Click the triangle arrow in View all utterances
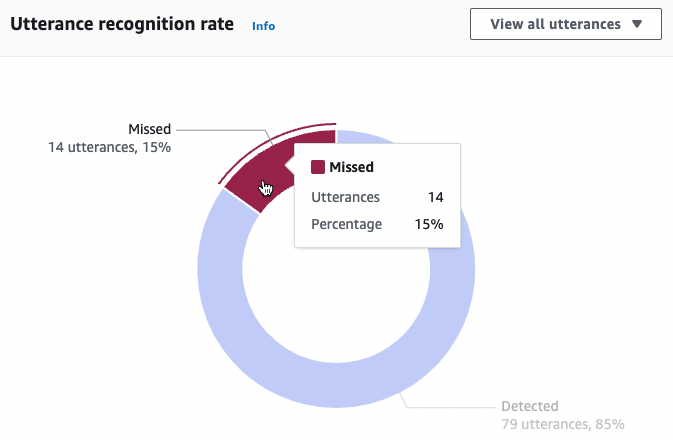Image resolution: width=673 pixels, height=440 pixels. [x=637, y=24]
